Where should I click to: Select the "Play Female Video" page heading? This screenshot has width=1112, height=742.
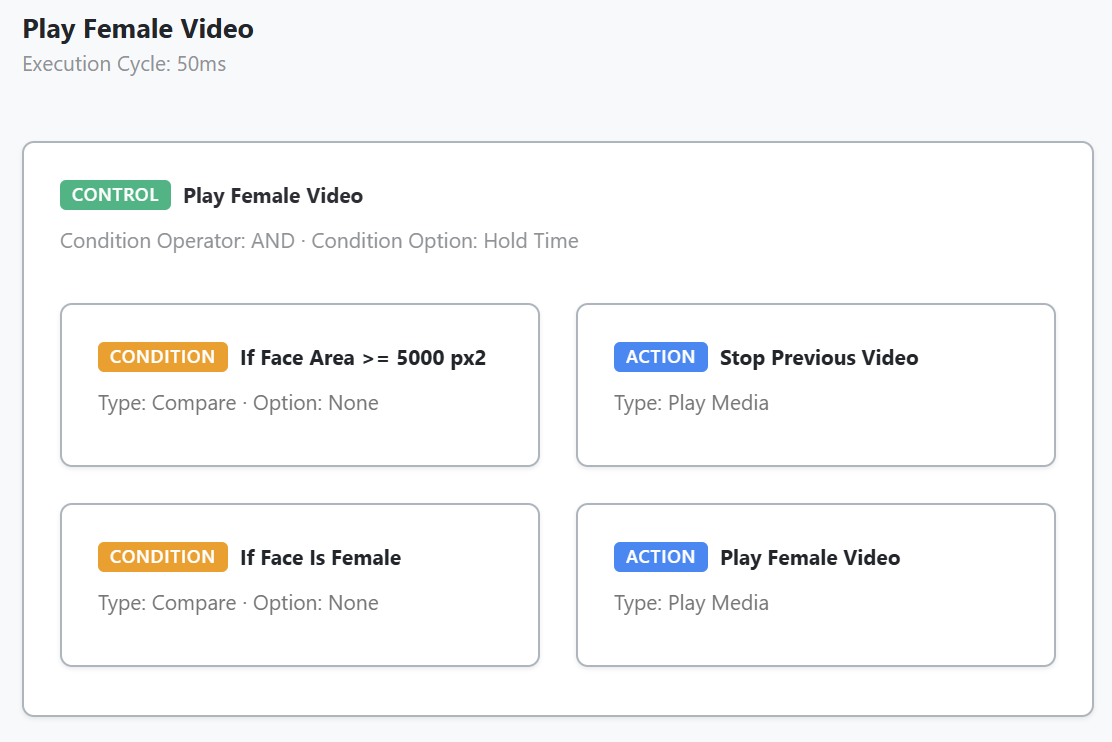click(138, 29)
